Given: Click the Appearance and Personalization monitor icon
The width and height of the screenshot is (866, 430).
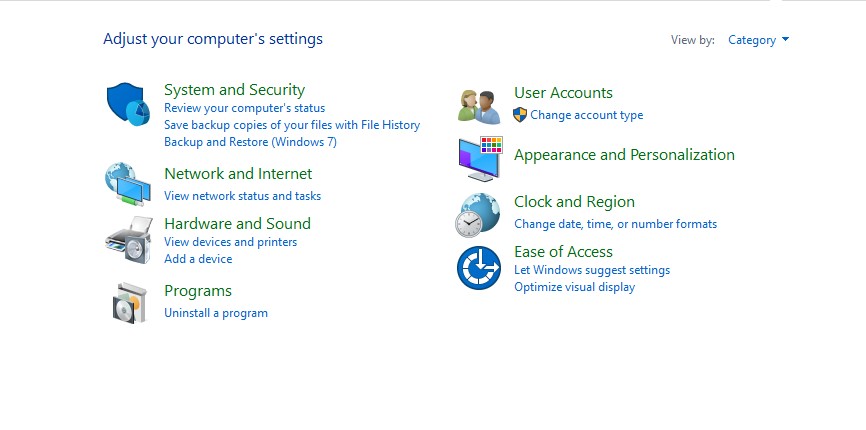Looking at the screenshot, I should (x=480, y=159).
